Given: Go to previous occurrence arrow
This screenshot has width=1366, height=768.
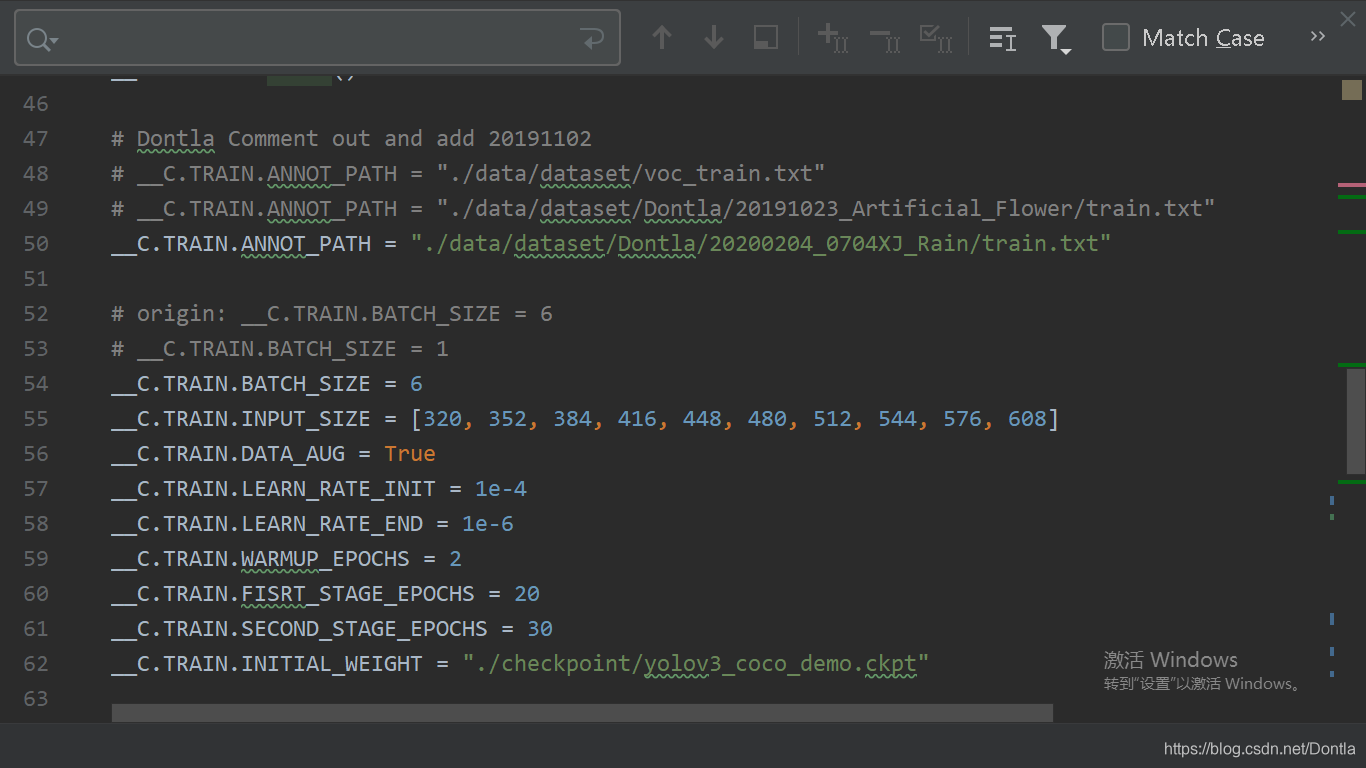Looking at the screenshot, I should (x=661, y=38).
